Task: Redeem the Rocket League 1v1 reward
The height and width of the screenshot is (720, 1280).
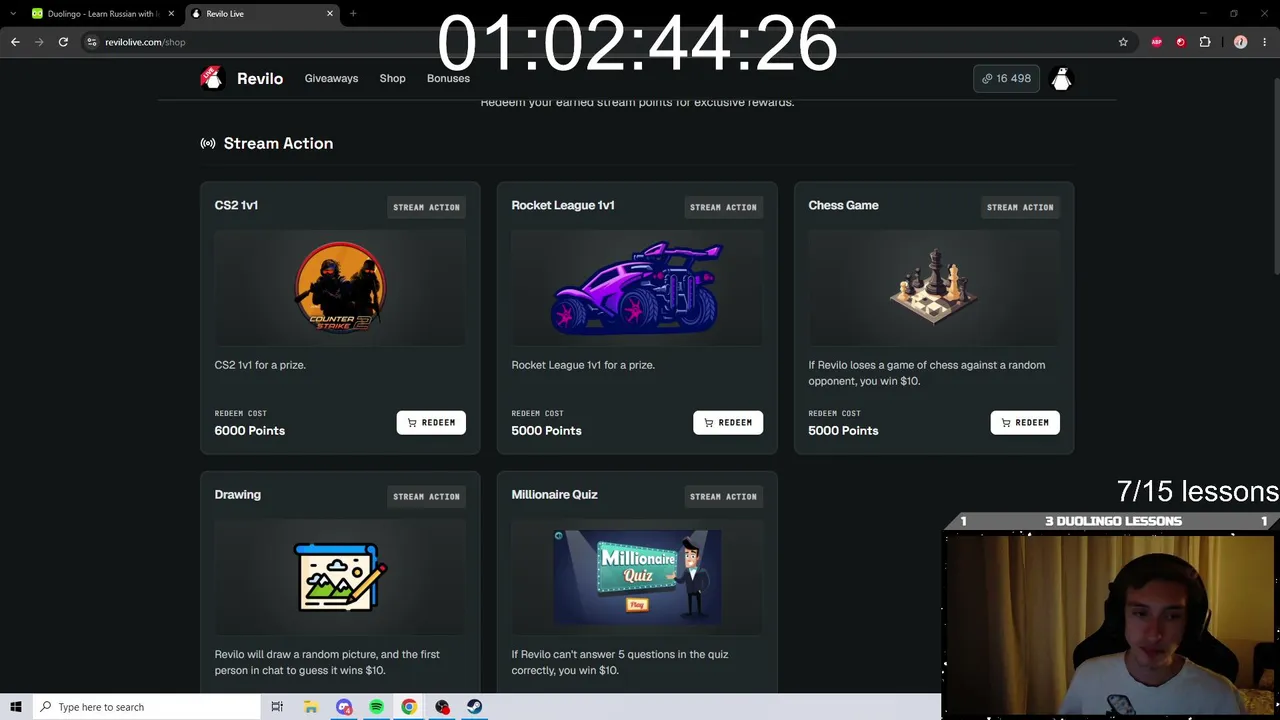Action: (728, 423)
